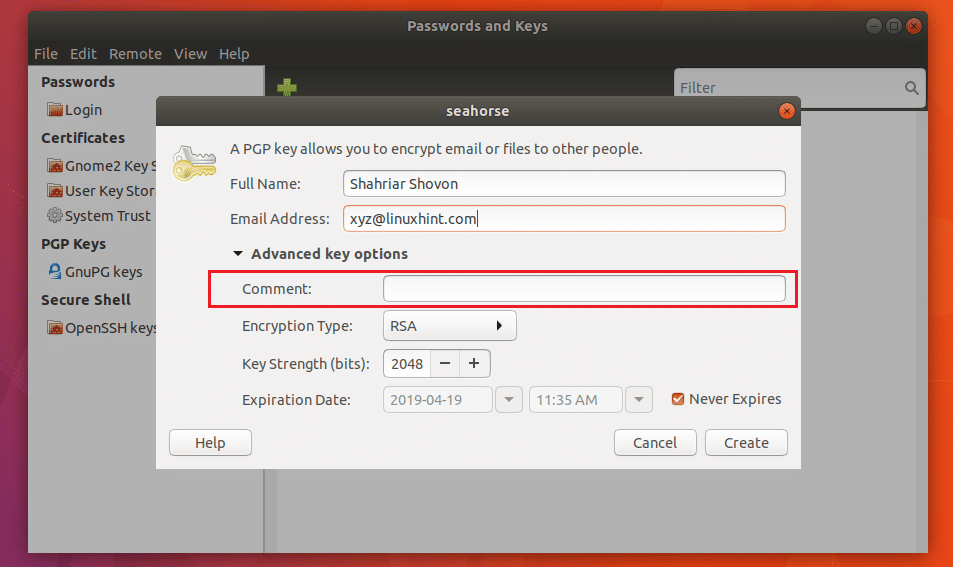Viewport: 953px width, 567px height.
Task: Click the Full Name input field
Action: tap(564, 184)
